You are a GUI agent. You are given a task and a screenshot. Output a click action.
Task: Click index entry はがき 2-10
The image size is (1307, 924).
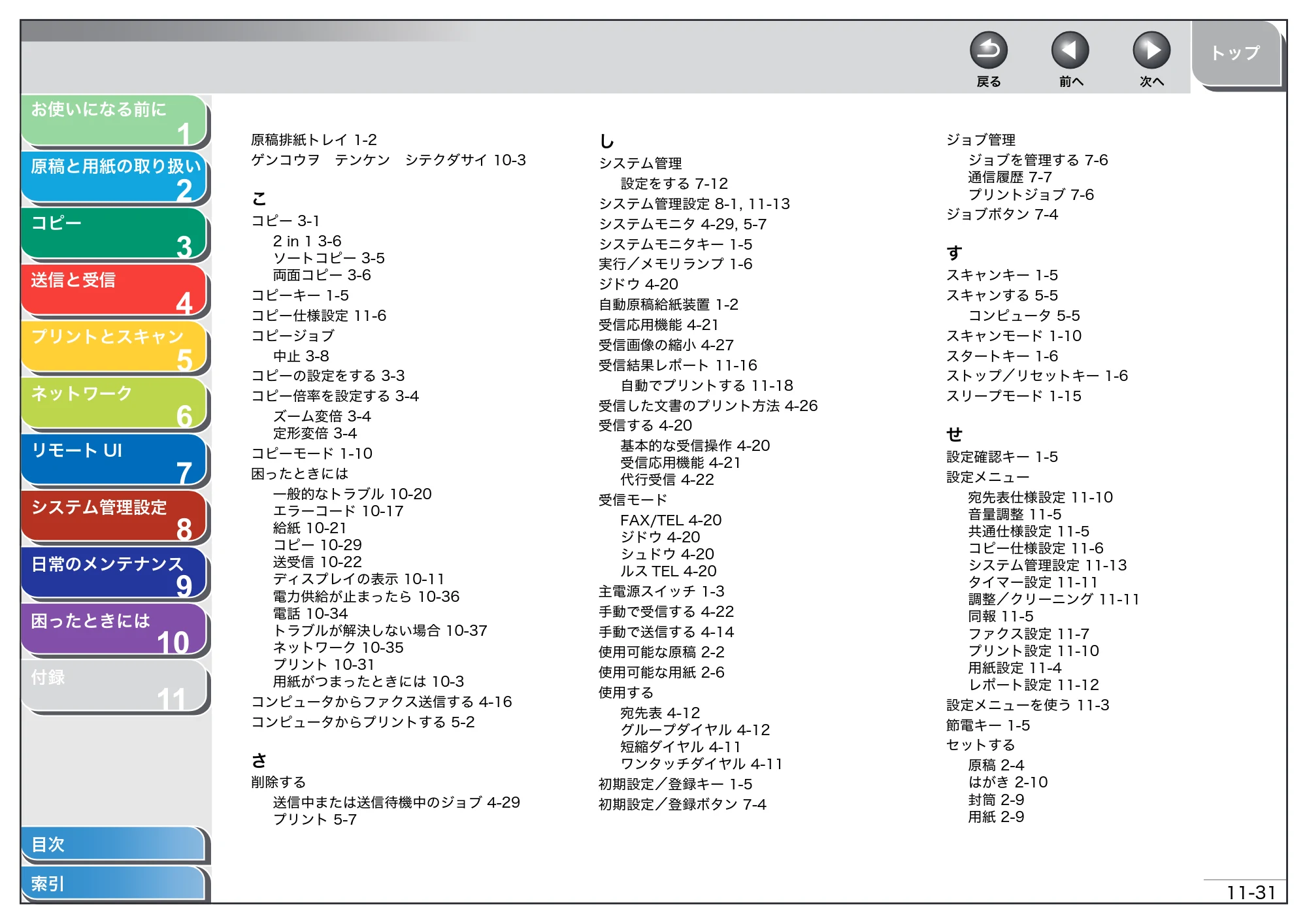(1008, 782)
